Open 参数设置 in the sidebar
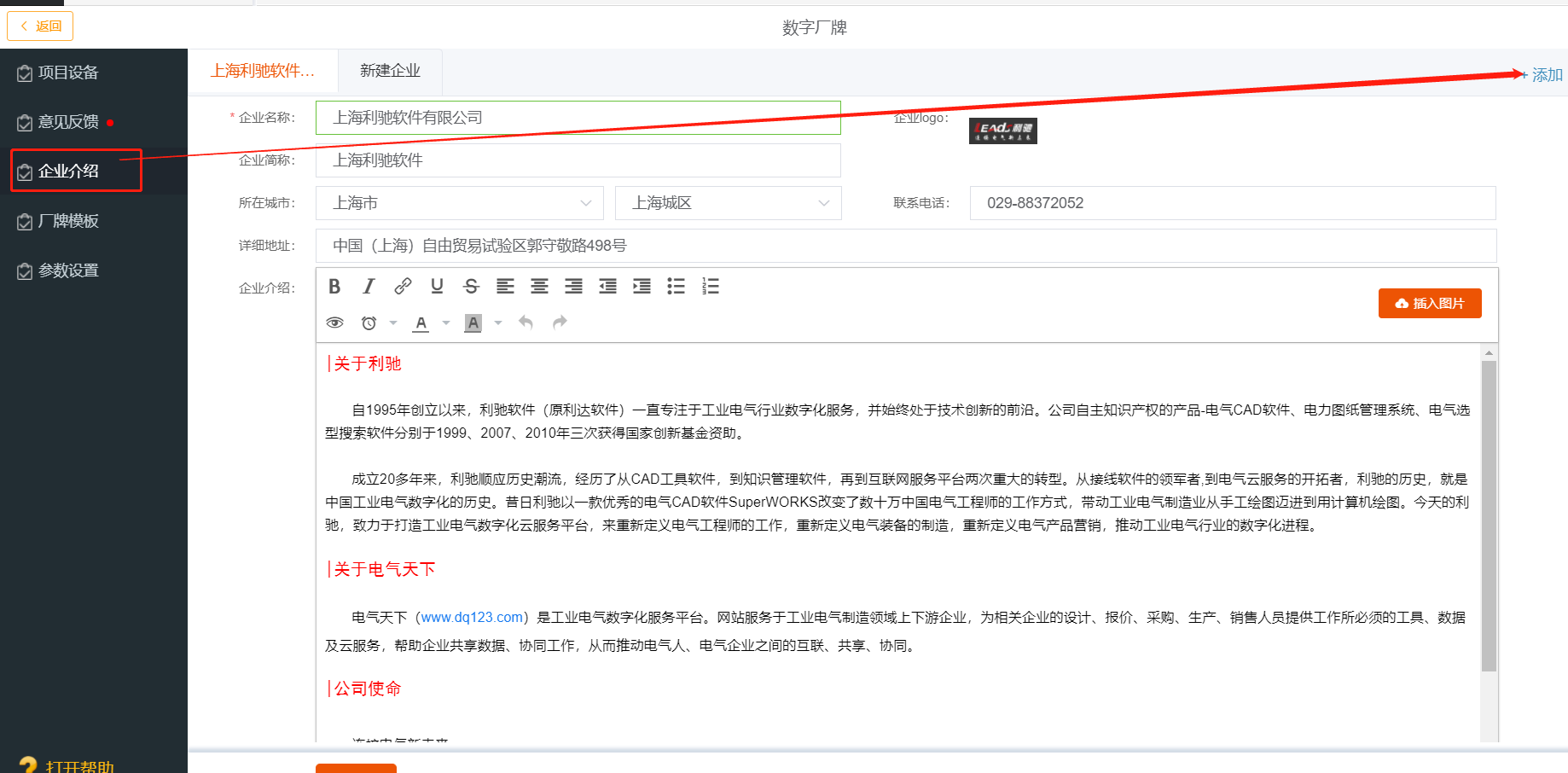Screen dimensions: 1568x773 94,271
